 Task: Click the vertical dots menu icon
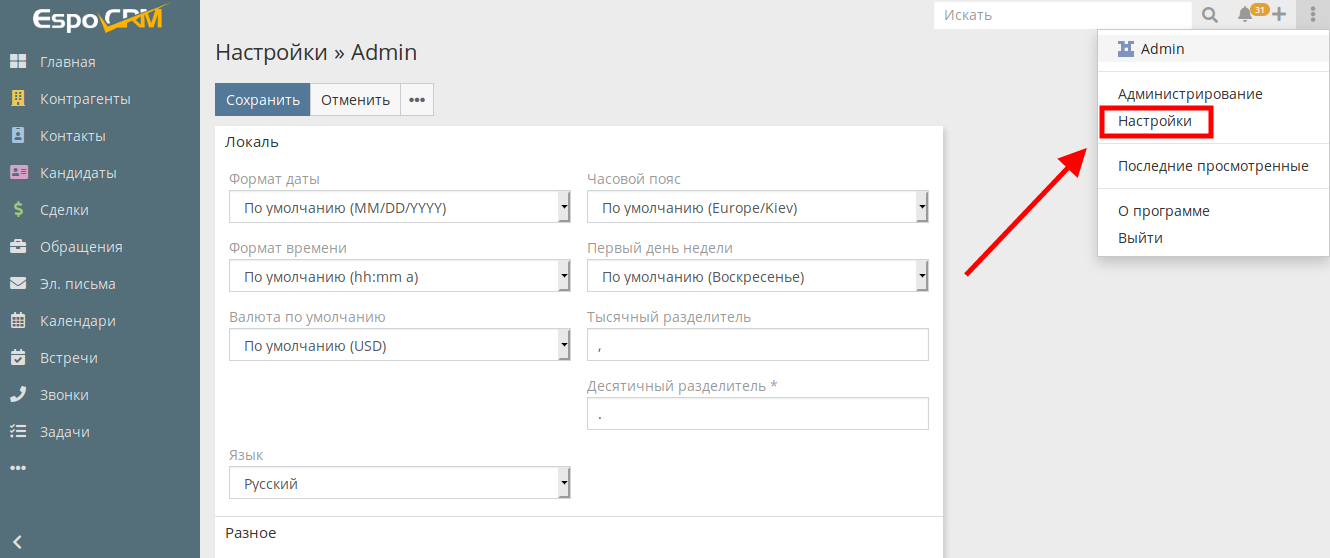pos(1313,15)
